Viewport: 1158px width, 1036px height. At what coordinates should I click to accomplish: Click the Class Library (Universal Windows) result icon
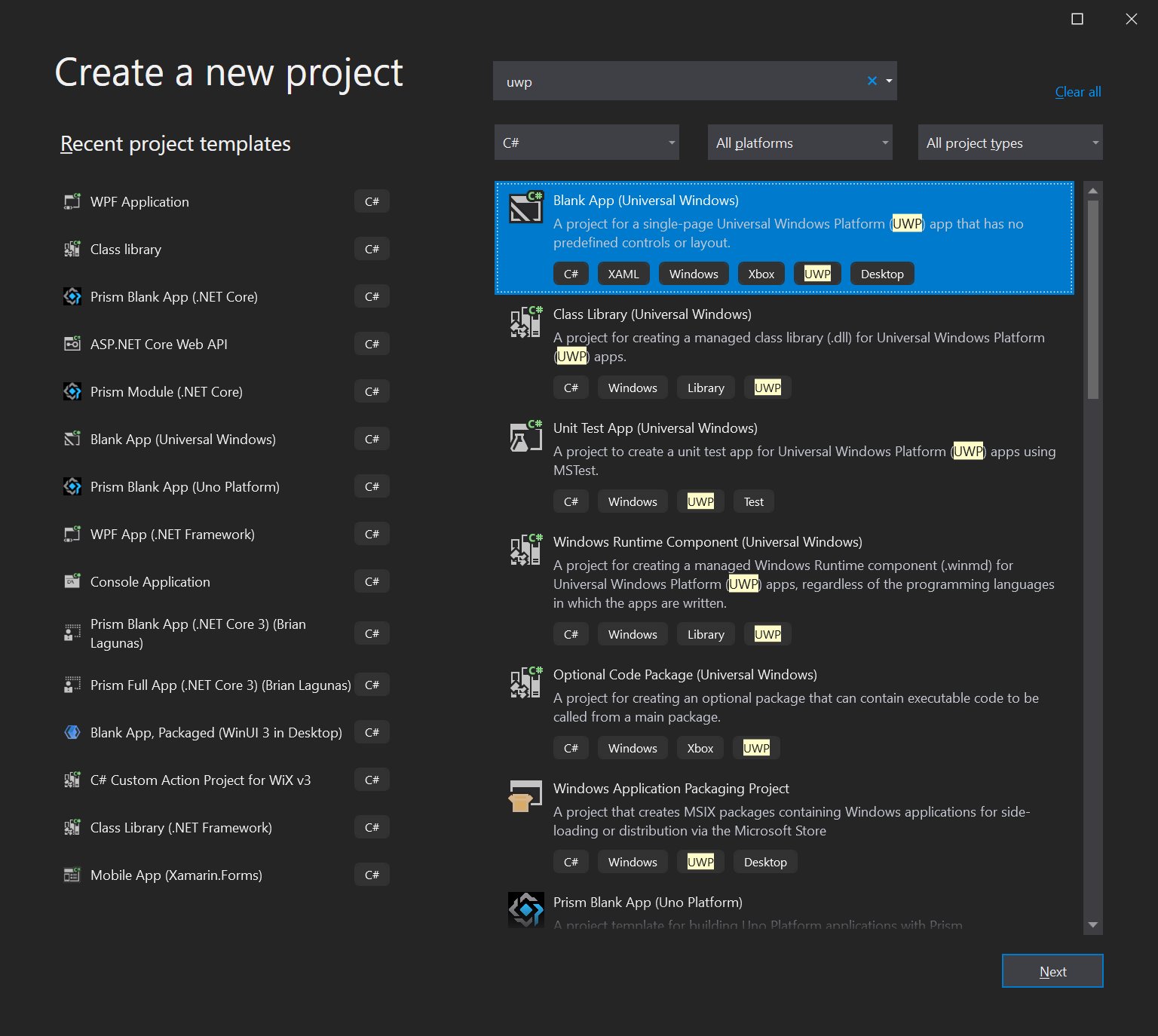tap(526, 321)
